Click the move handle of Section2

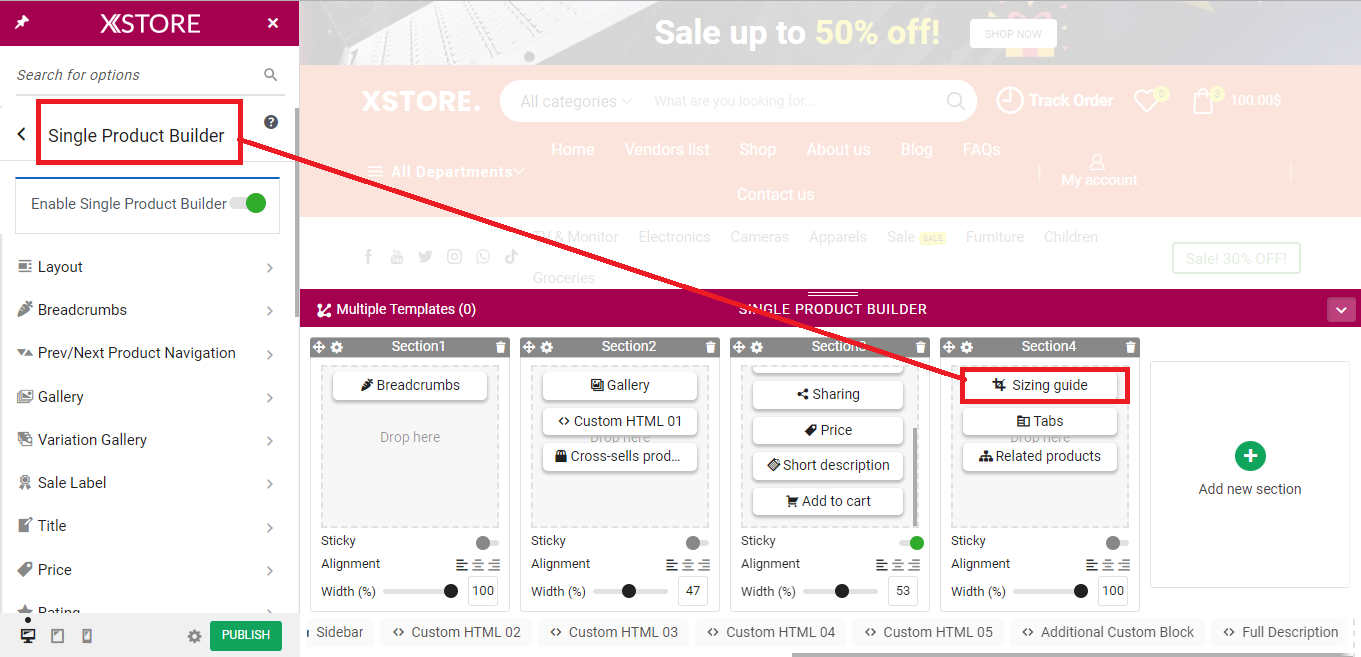(x=530, y=347)
